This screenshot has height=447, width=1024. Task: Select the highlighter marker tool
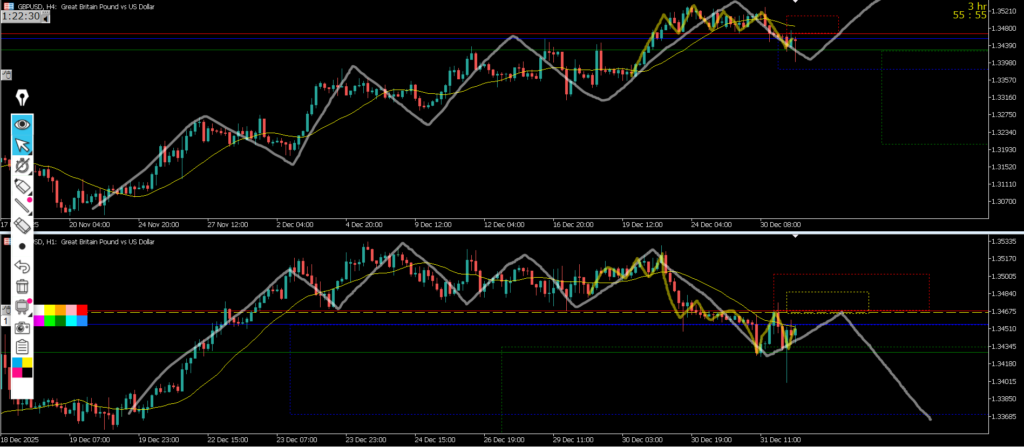[22, 187]
